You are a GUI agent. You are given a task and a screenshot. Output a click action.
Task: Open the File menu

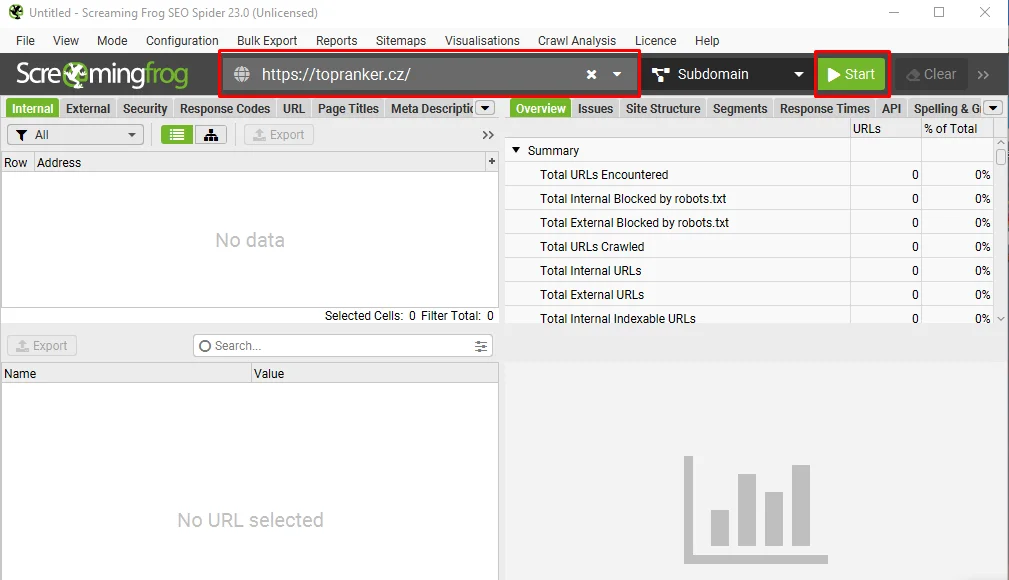coord(25,41)
